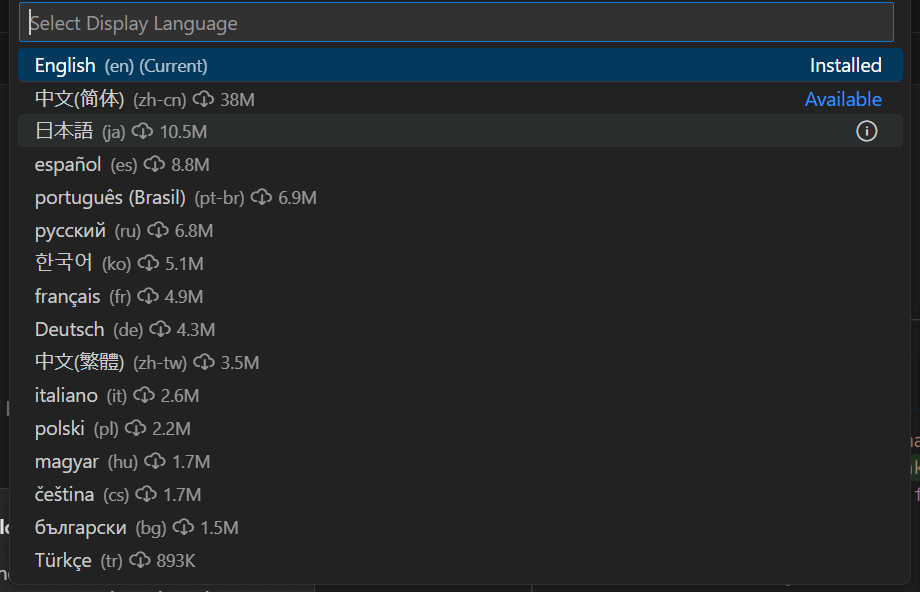Choose 中文(简体) Simplified Chinese language
The image size is (920, 592).
point(80,99)
